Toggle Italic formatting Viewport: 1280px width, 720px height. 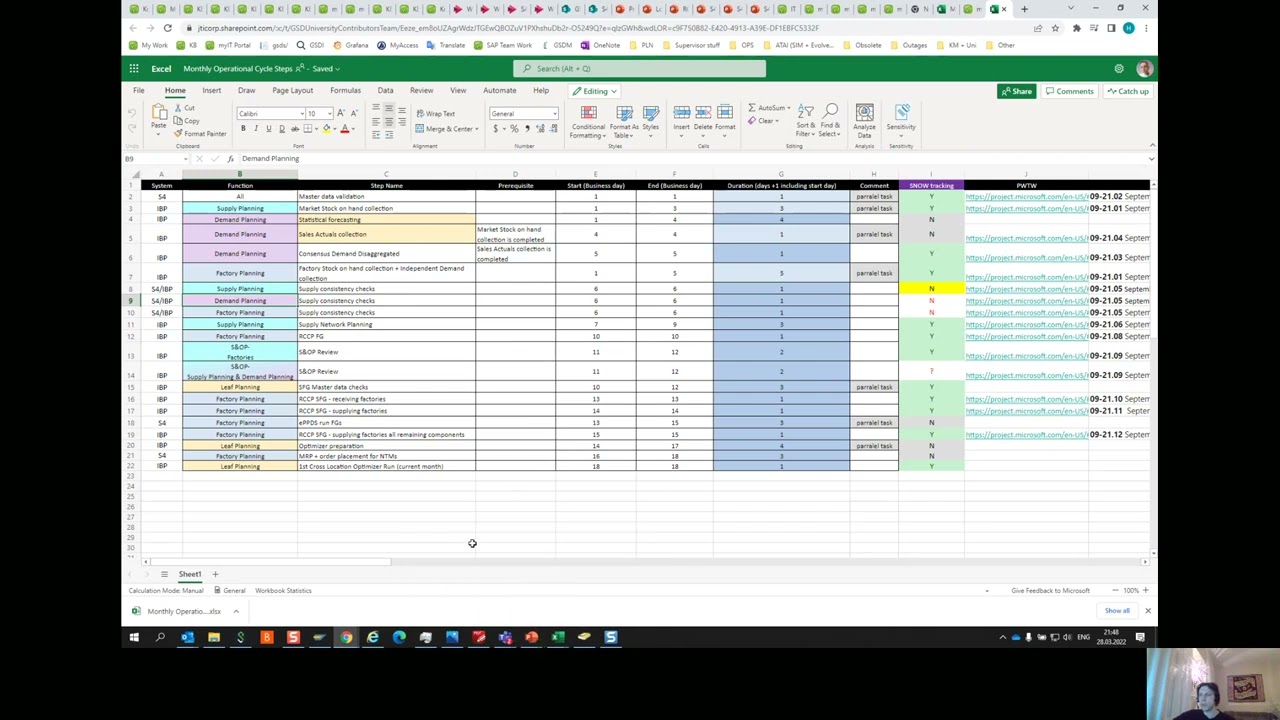256,129
